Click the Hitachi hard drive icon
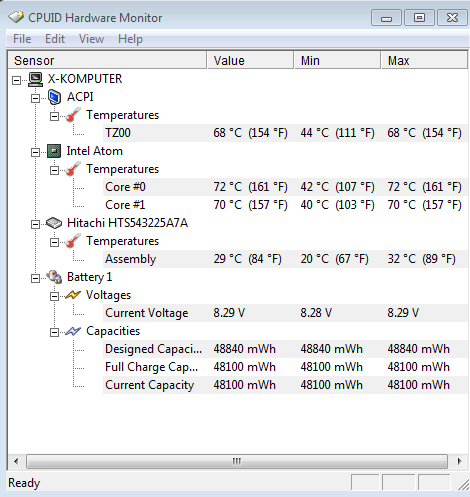The width and height of the screenshot is (470, 497). click(x=54, y=223)
